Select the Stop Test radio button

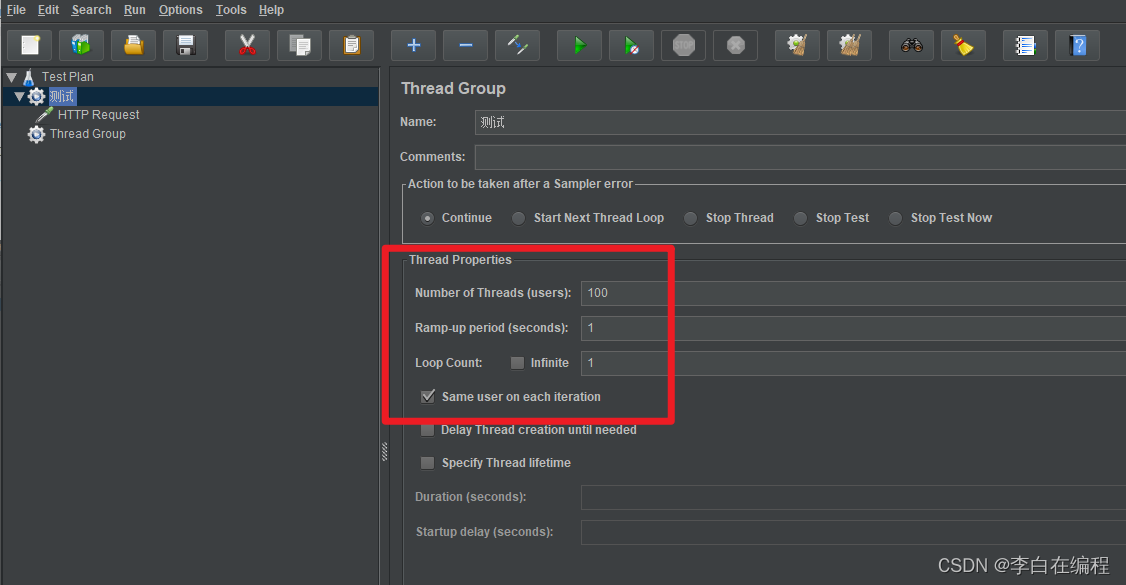click(x=800, y=218)
